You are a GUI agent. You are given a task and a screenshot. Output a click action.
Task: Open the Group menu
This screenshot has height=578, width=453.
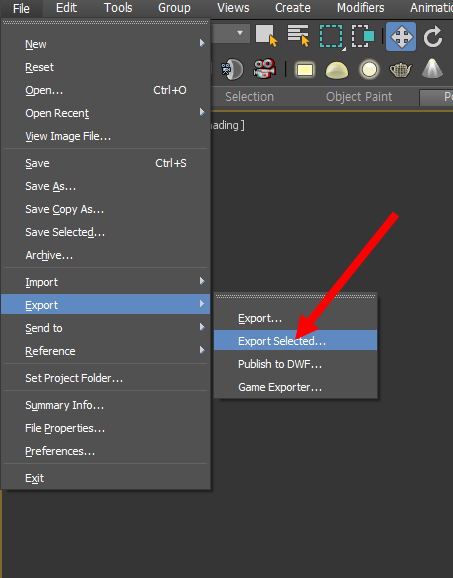174,8
